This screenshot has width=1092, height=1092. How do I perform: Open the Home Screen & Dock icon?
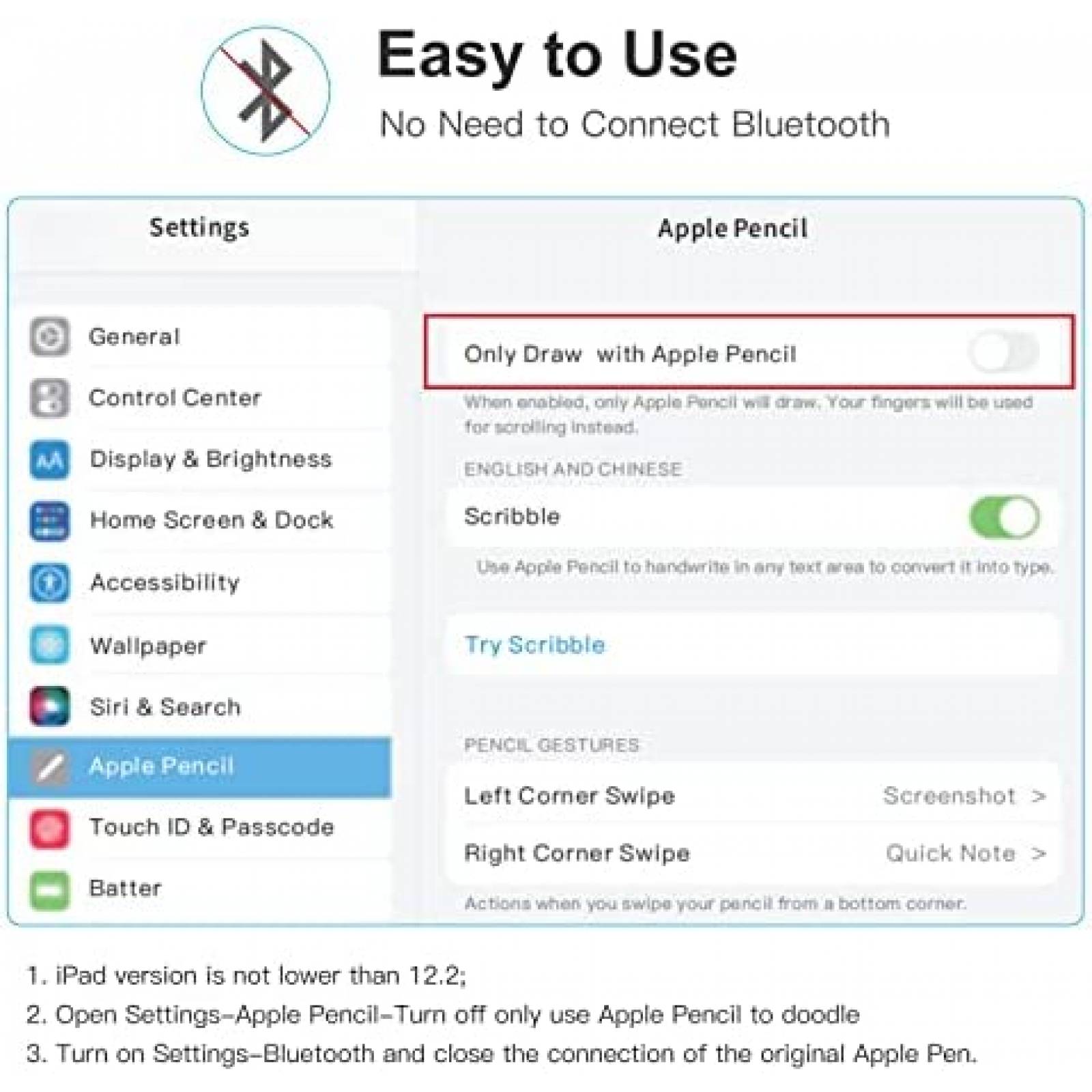click(49, 521)
